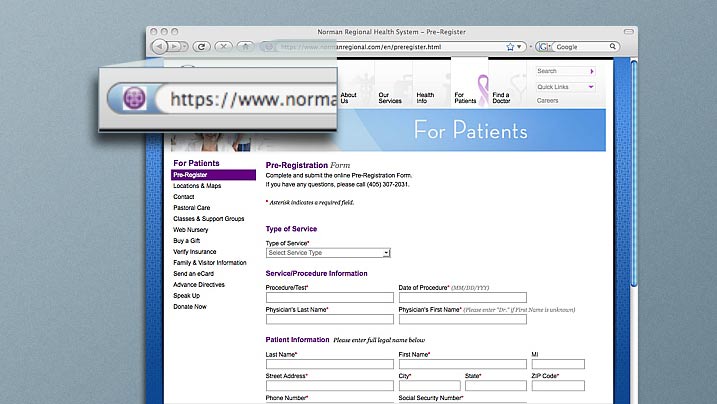Stop loading with the X toolbar button

(224, 47)
